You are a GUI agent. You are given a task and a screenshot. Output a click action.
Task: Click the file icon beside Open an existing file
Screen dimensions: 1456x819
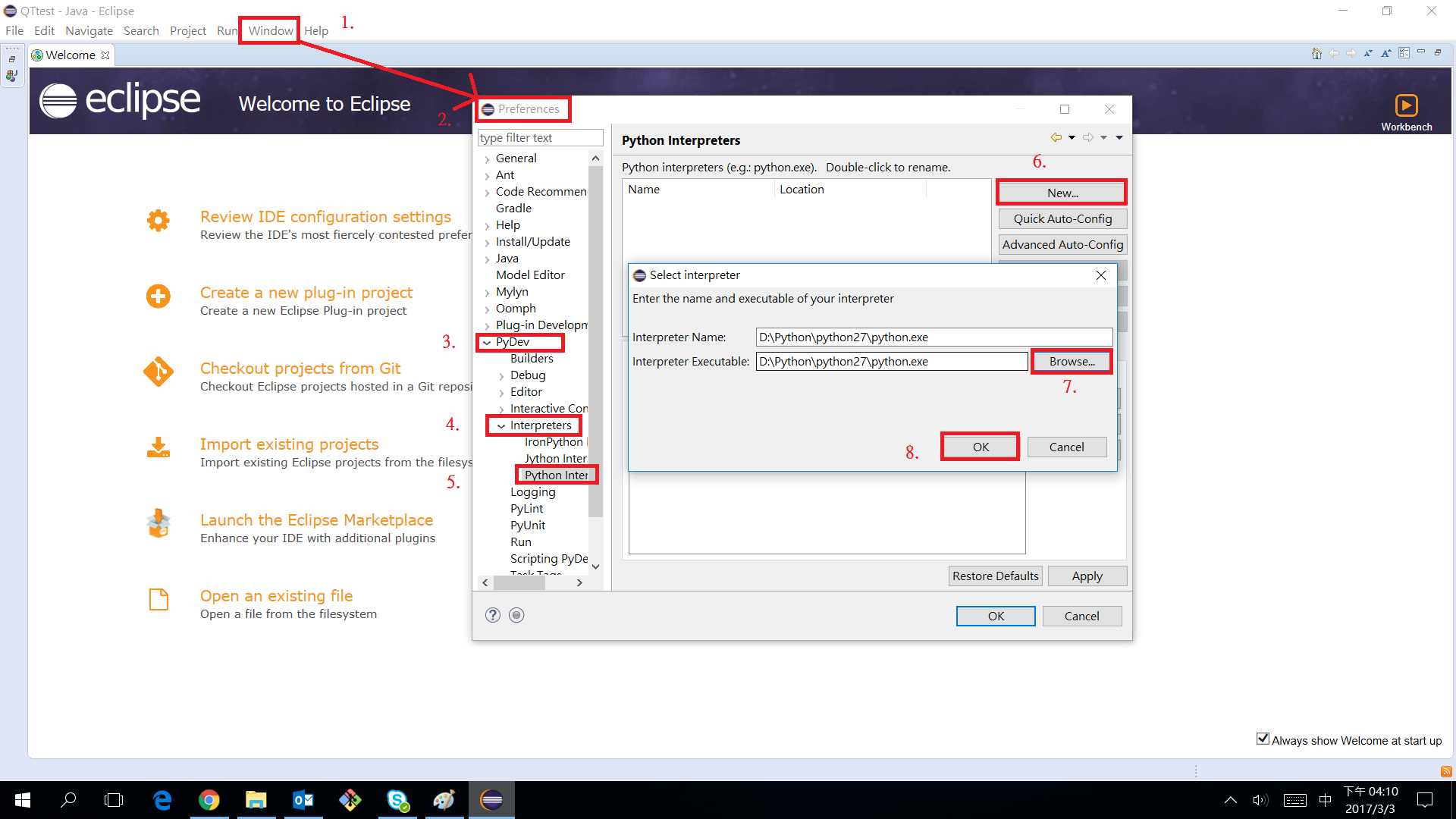tap(158, 599)
